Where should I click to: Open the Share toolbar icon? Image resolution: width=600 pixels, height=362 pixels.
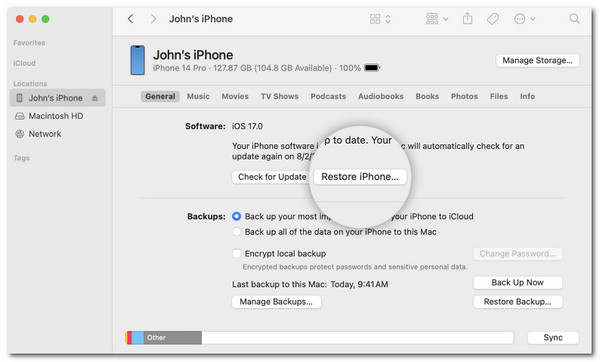[468, 18]
